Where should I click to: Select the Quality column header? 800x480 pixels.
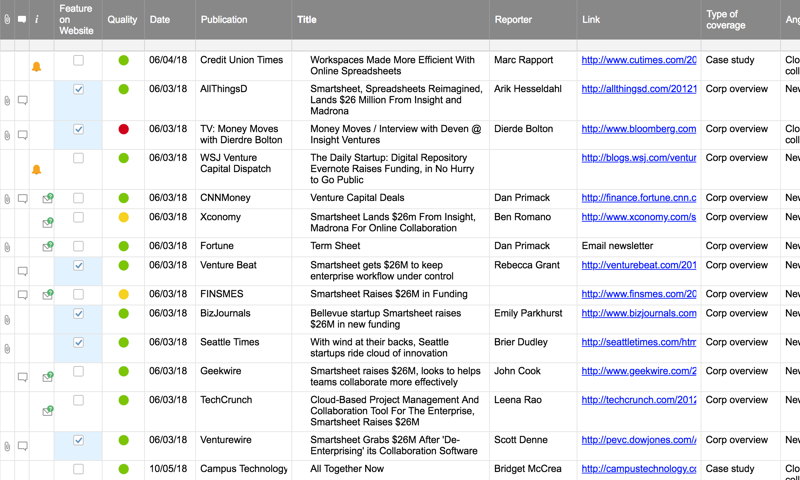123,19
